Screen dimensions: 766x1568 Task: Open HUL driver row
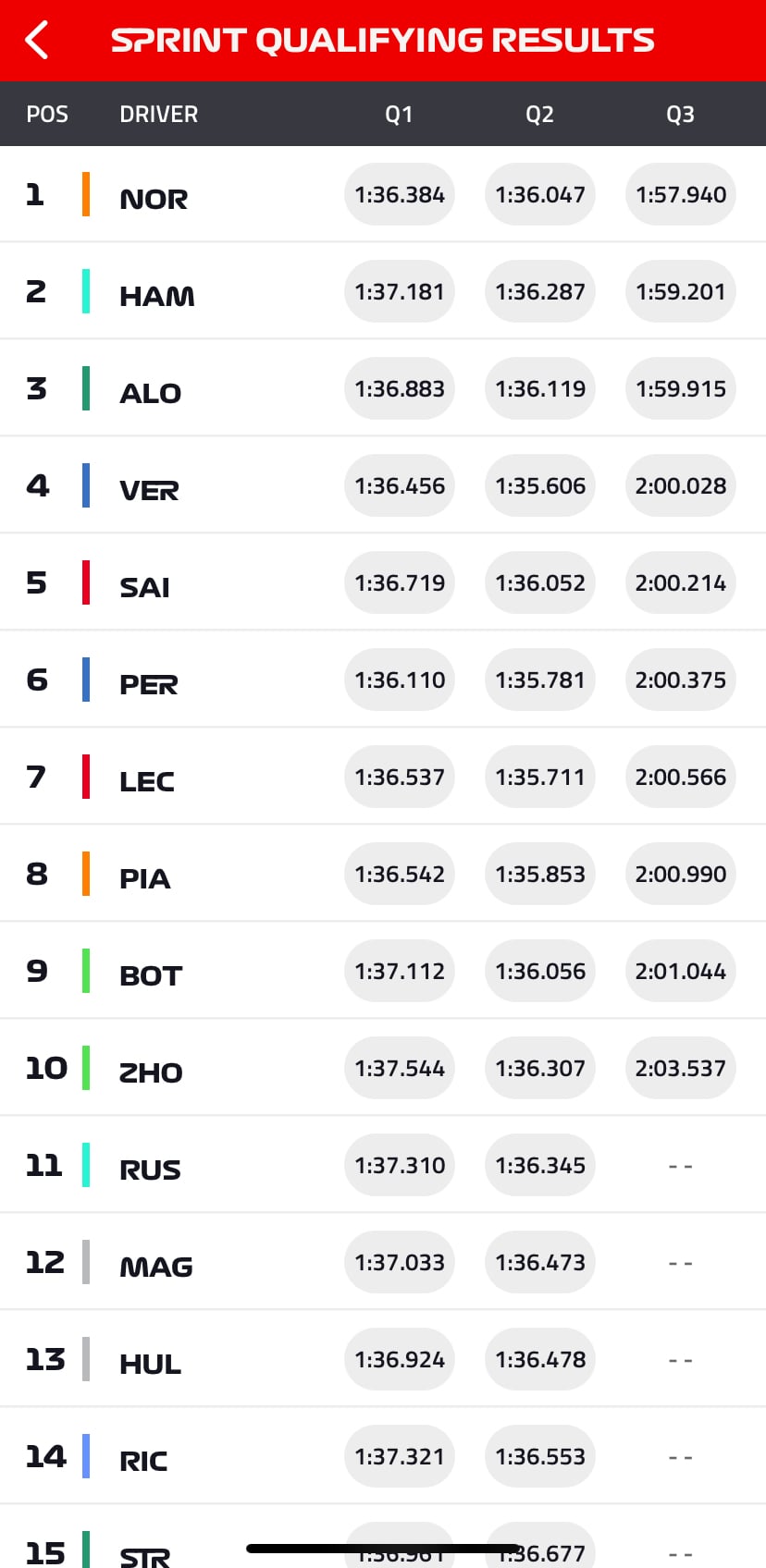pos(383,1359)
